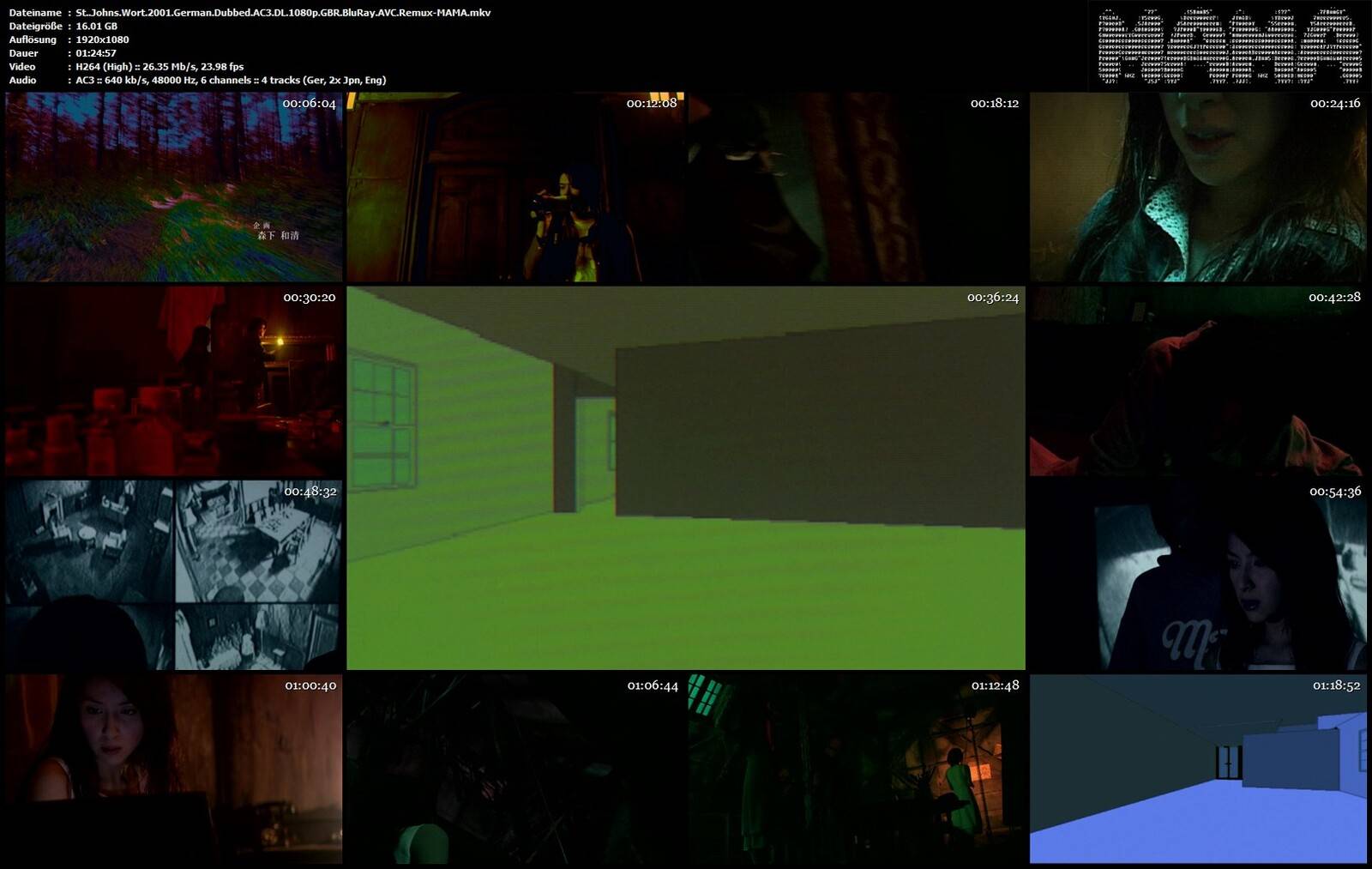The height and width of the screenshot is (869, 1372).
Task: Open the red room thumbnail at 00:30:20
Action: [x=174, y=381]
